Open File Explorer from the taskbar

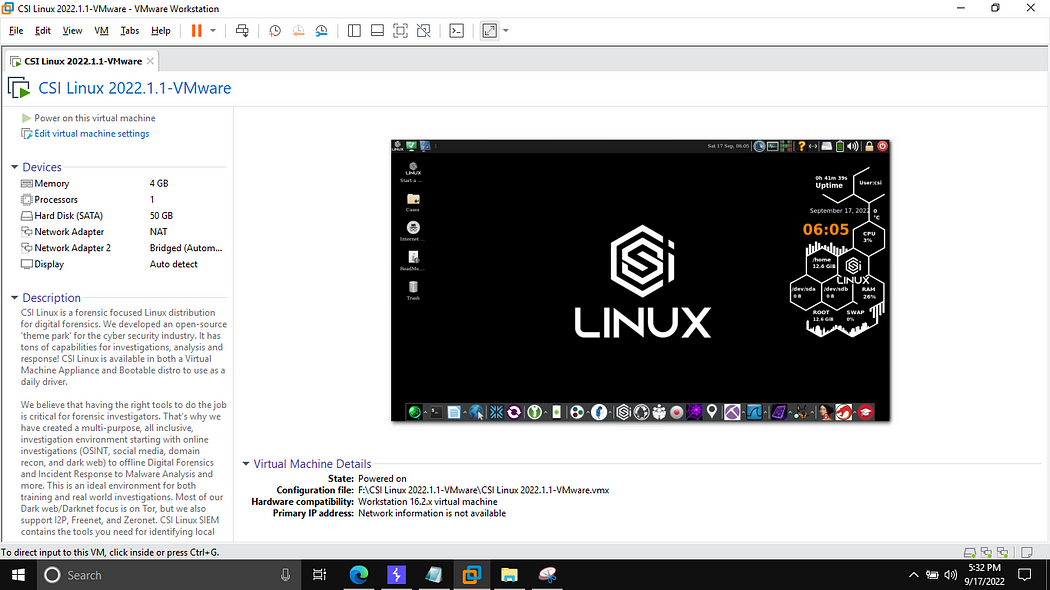pyautogui.click(x=510, y=575)
